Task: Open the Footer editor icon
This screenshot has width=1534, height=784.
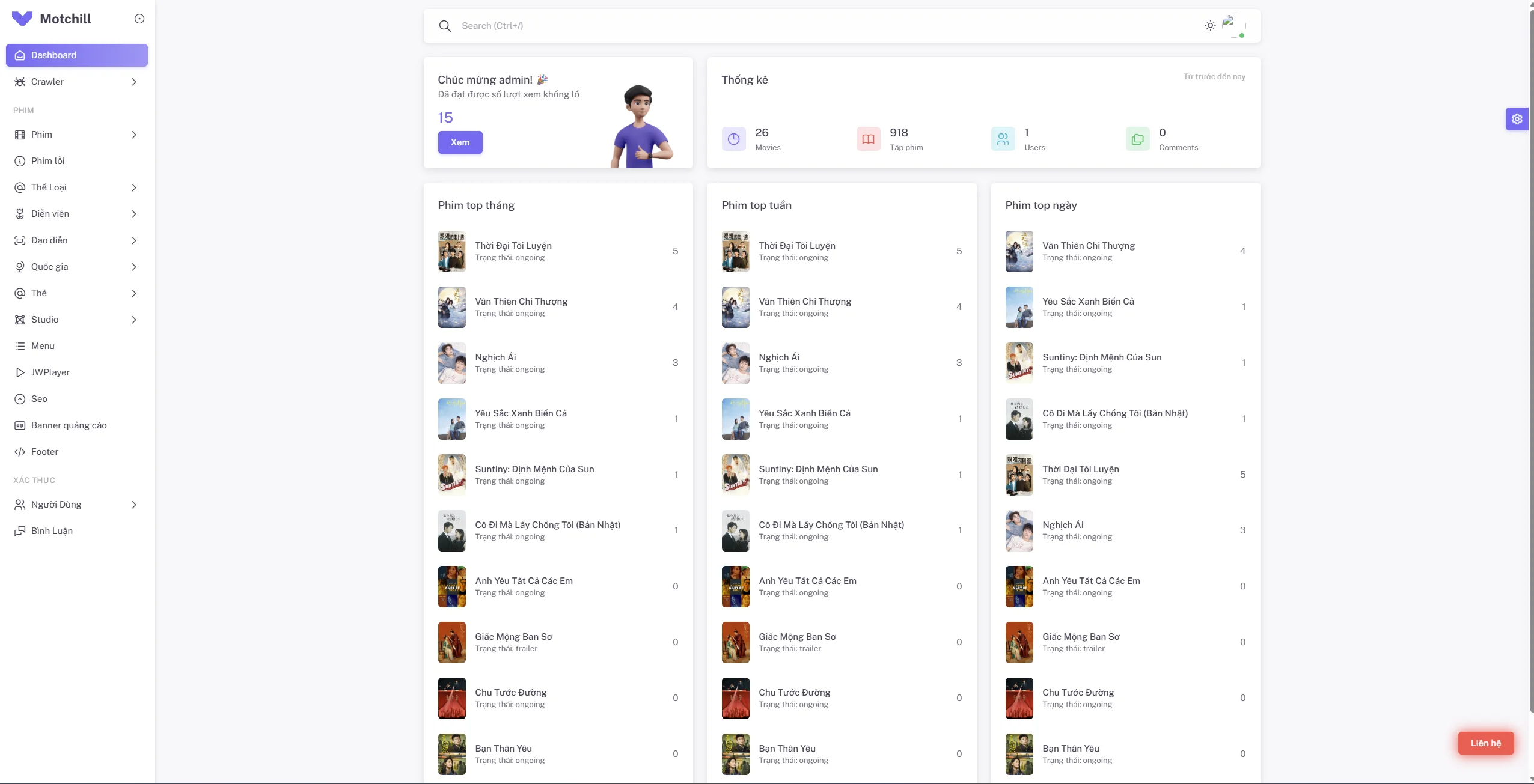Action: click(20, 451)
